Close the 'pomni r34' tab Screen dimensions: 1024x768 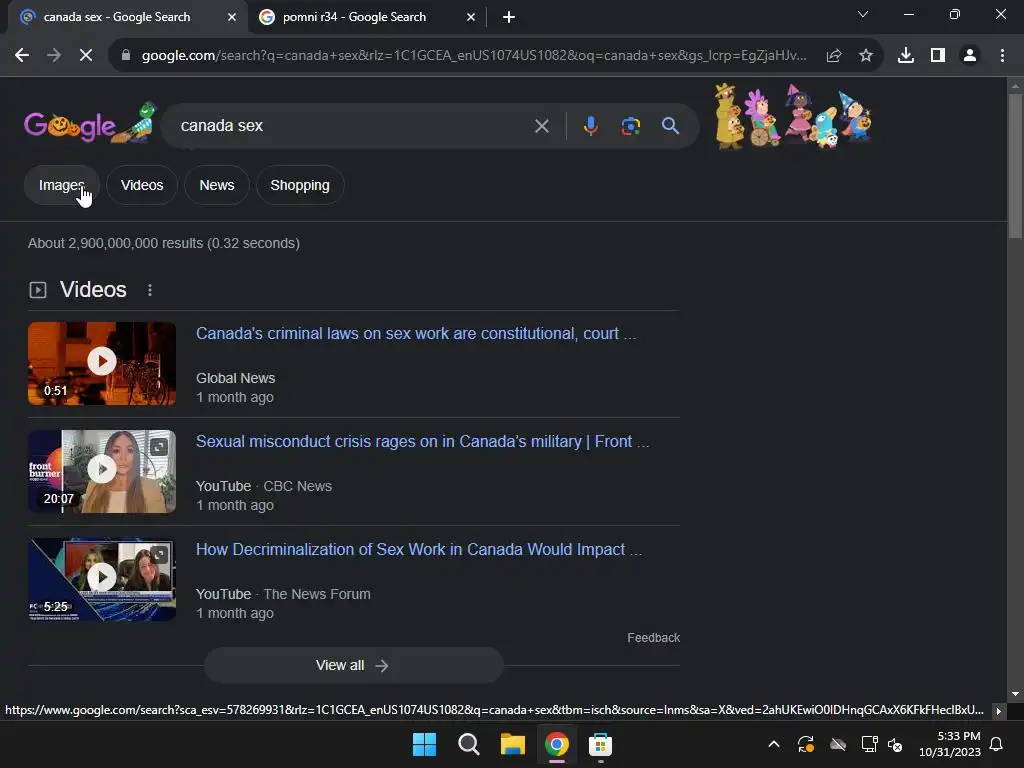471,17
